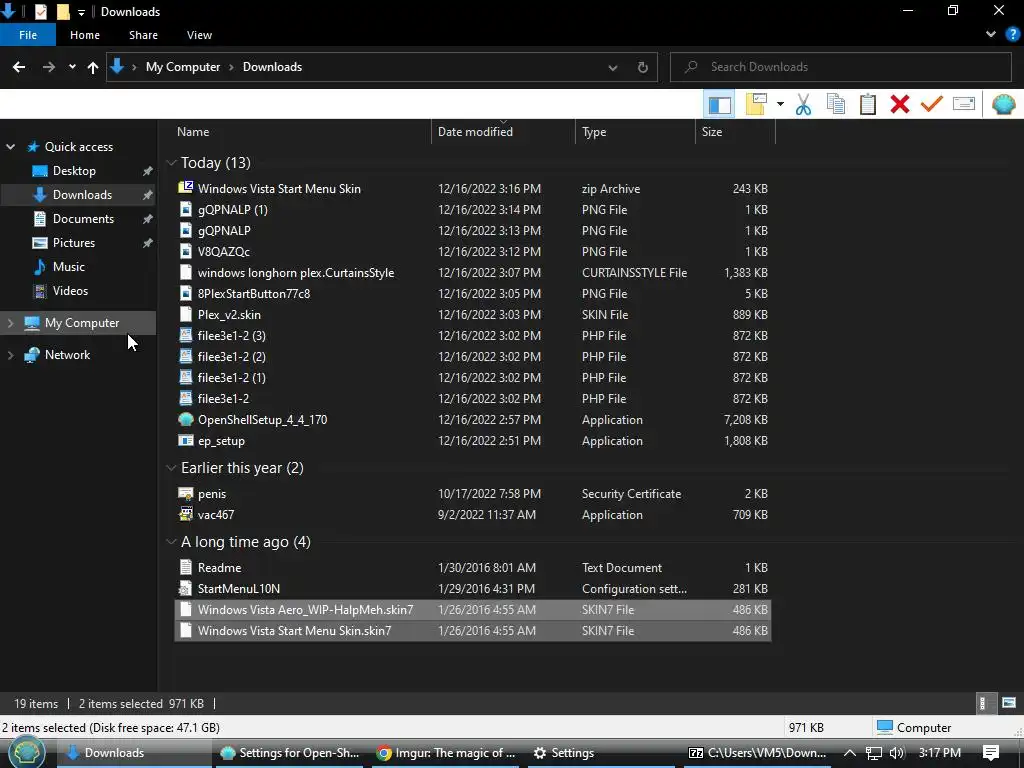
Task: Click Downloads in the address breadcrumb
Action: (272, 67)
